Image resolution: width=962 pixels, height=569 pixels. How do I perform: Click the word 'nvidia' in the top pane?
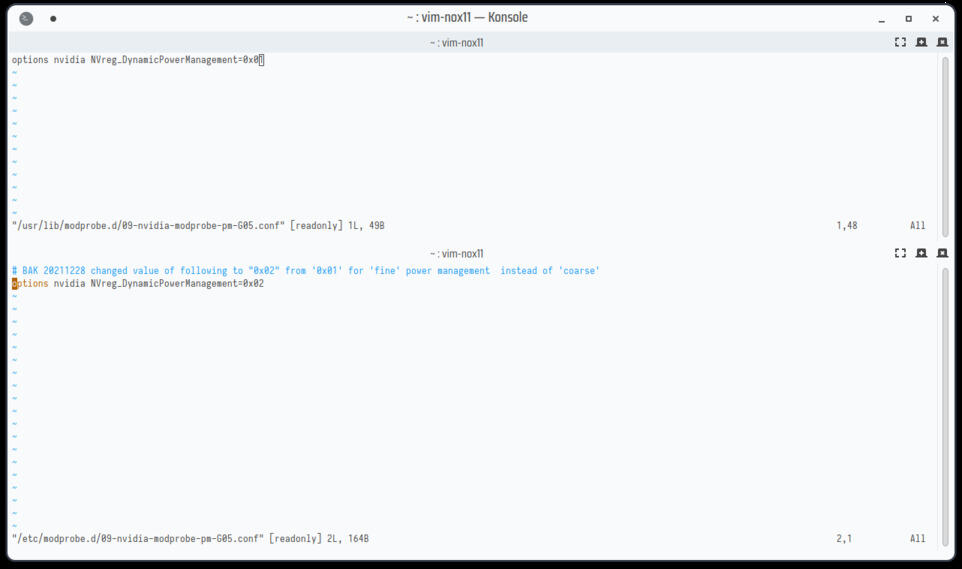click(69, 60)
